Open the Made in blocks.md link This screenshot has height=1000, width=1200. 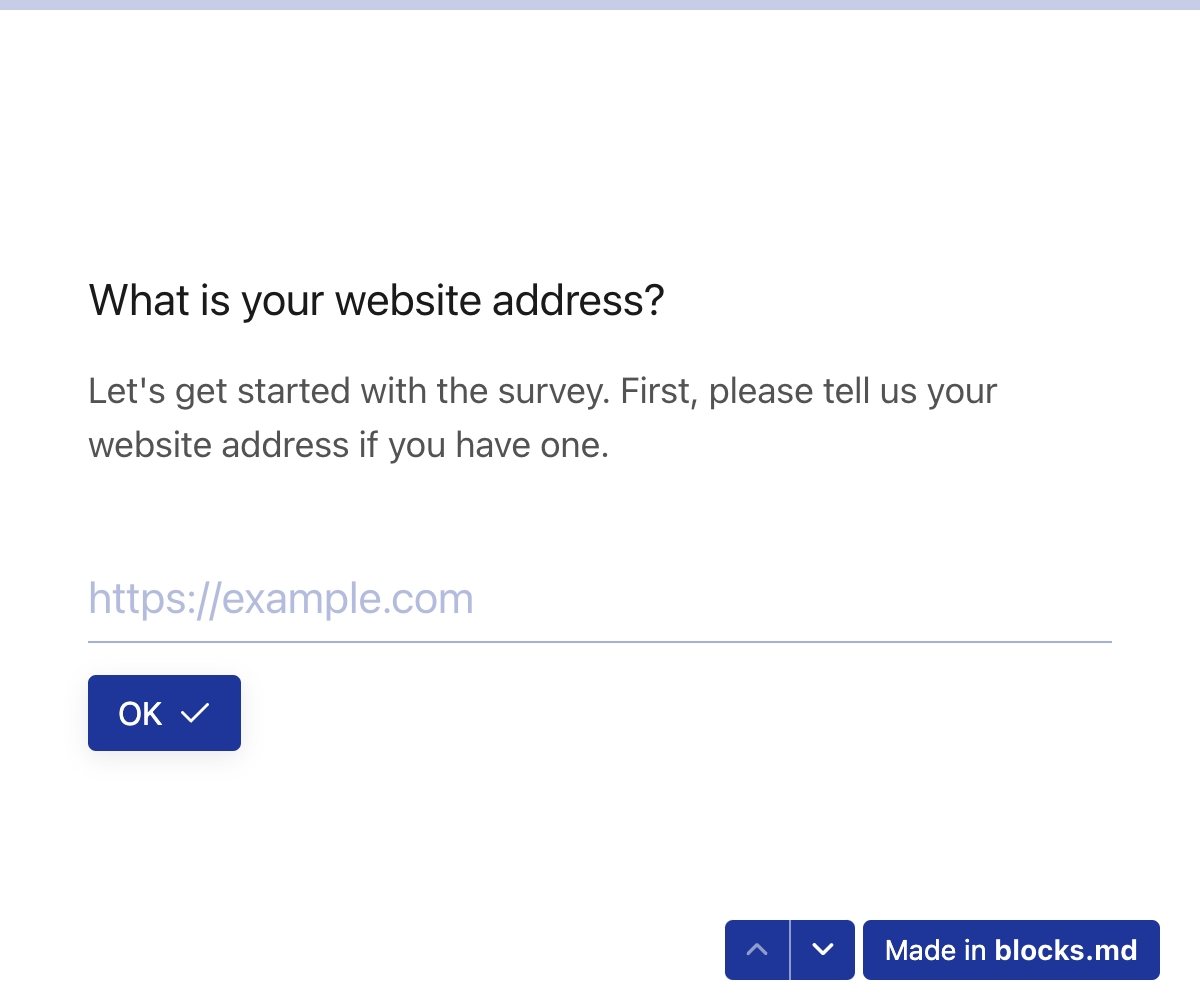tap(1011, 949)
